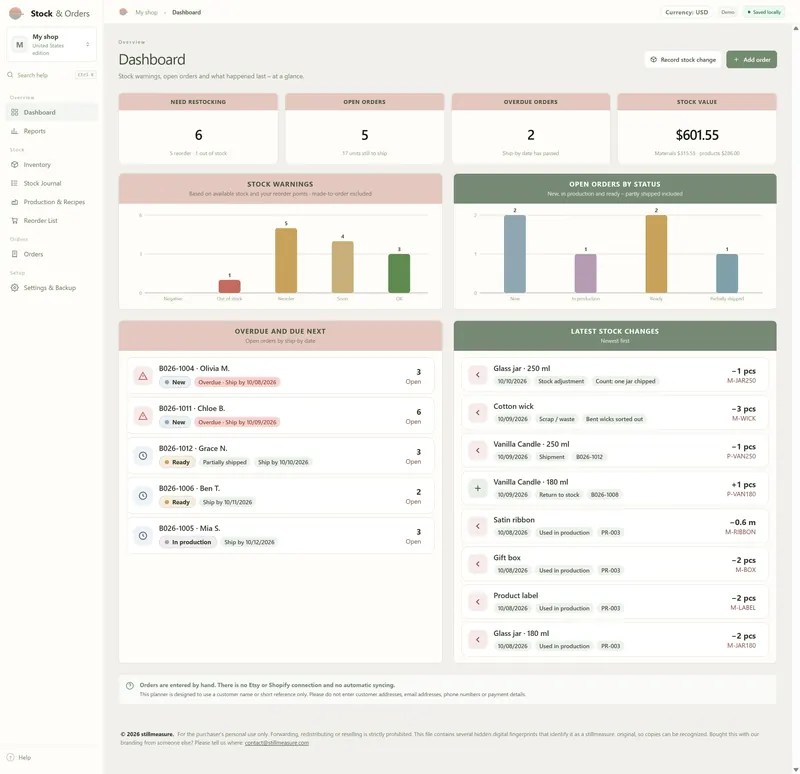Open the Reorder List page
The width and height of the screenshot is (800, 774).
tap(52, 220)
